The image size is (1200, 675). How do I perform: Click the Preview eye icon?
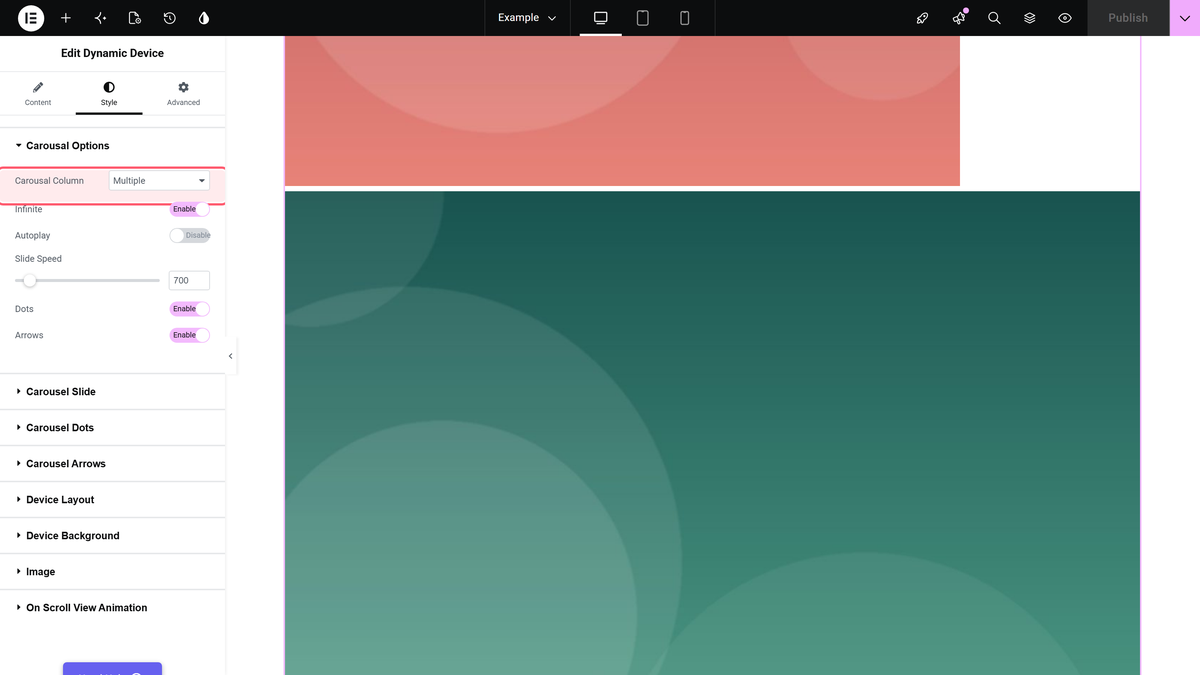[1065, 18]
